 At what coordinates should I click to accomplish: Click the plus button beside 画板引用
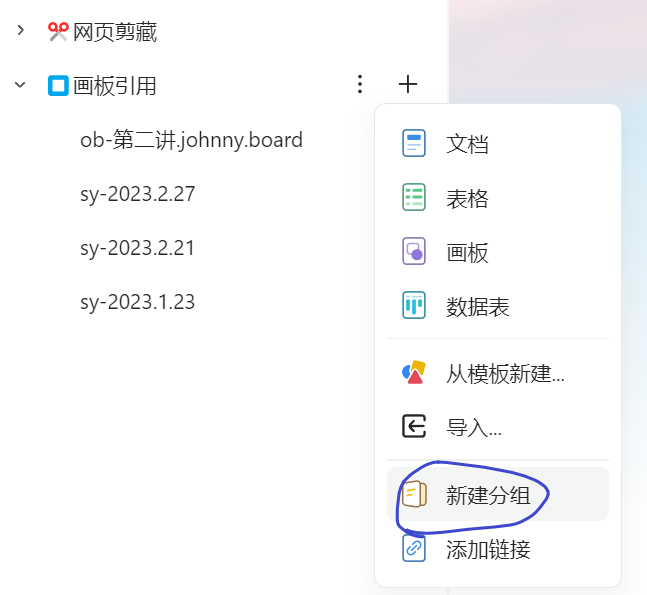(408, 84)
